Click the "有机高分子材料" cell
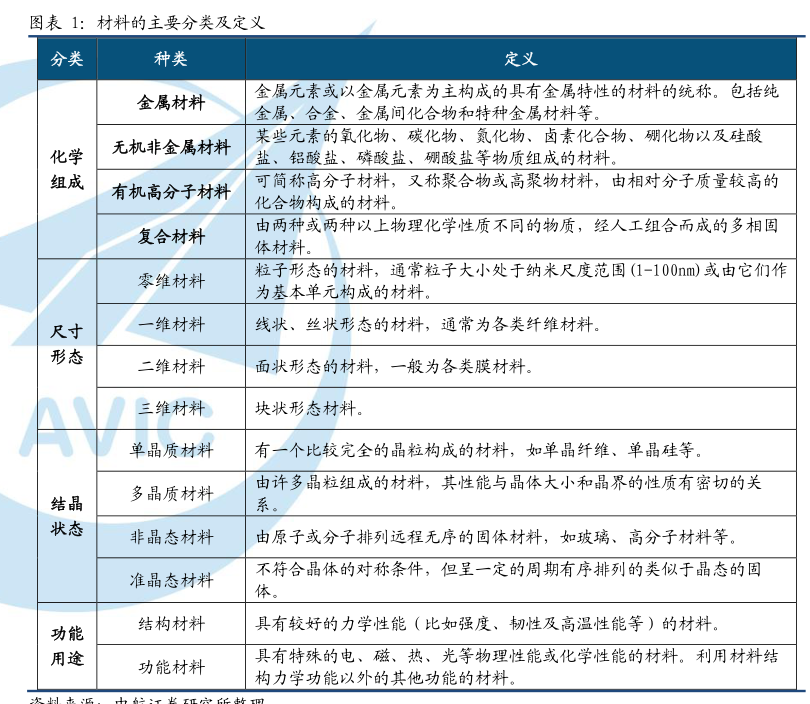 (171, 192)
